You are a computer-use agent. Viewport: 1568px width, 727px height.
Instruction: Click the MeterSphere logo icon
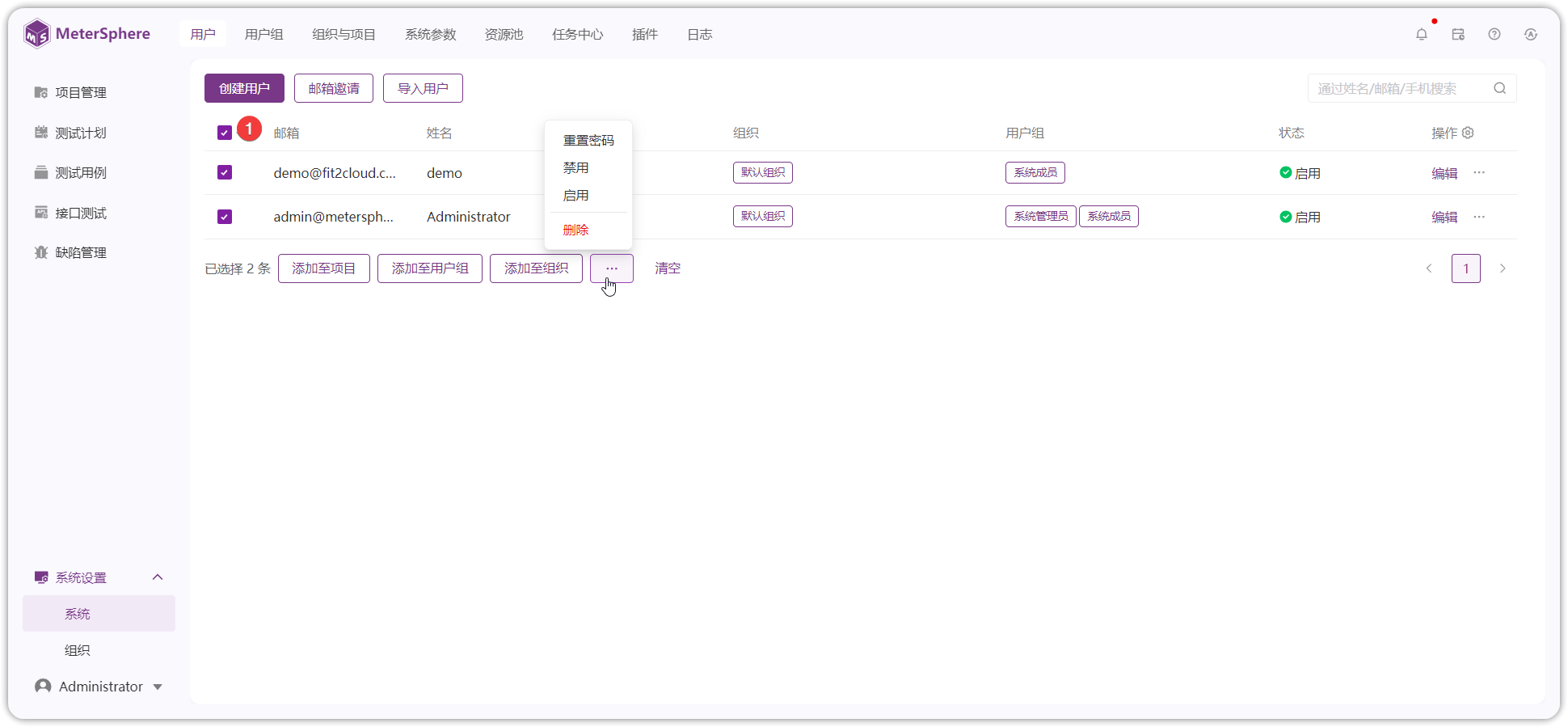pos(36,34)
